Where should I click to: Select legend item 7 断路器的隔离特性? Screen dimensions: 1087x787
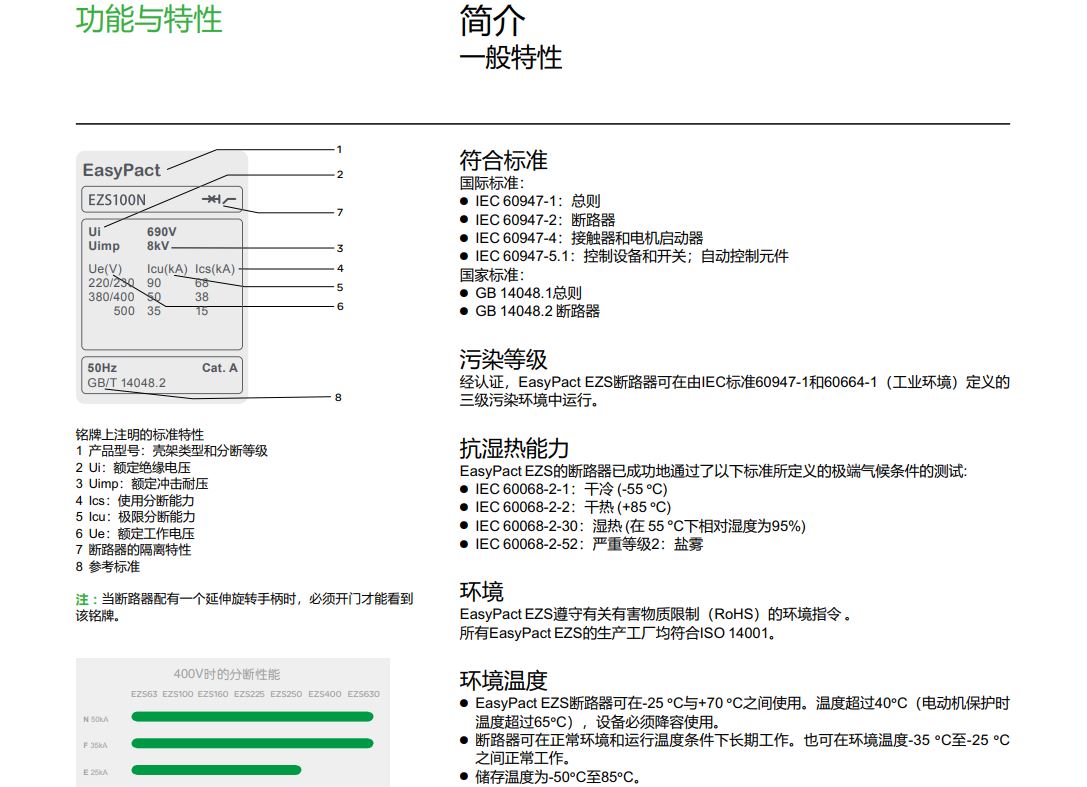[x=133, y=550]
